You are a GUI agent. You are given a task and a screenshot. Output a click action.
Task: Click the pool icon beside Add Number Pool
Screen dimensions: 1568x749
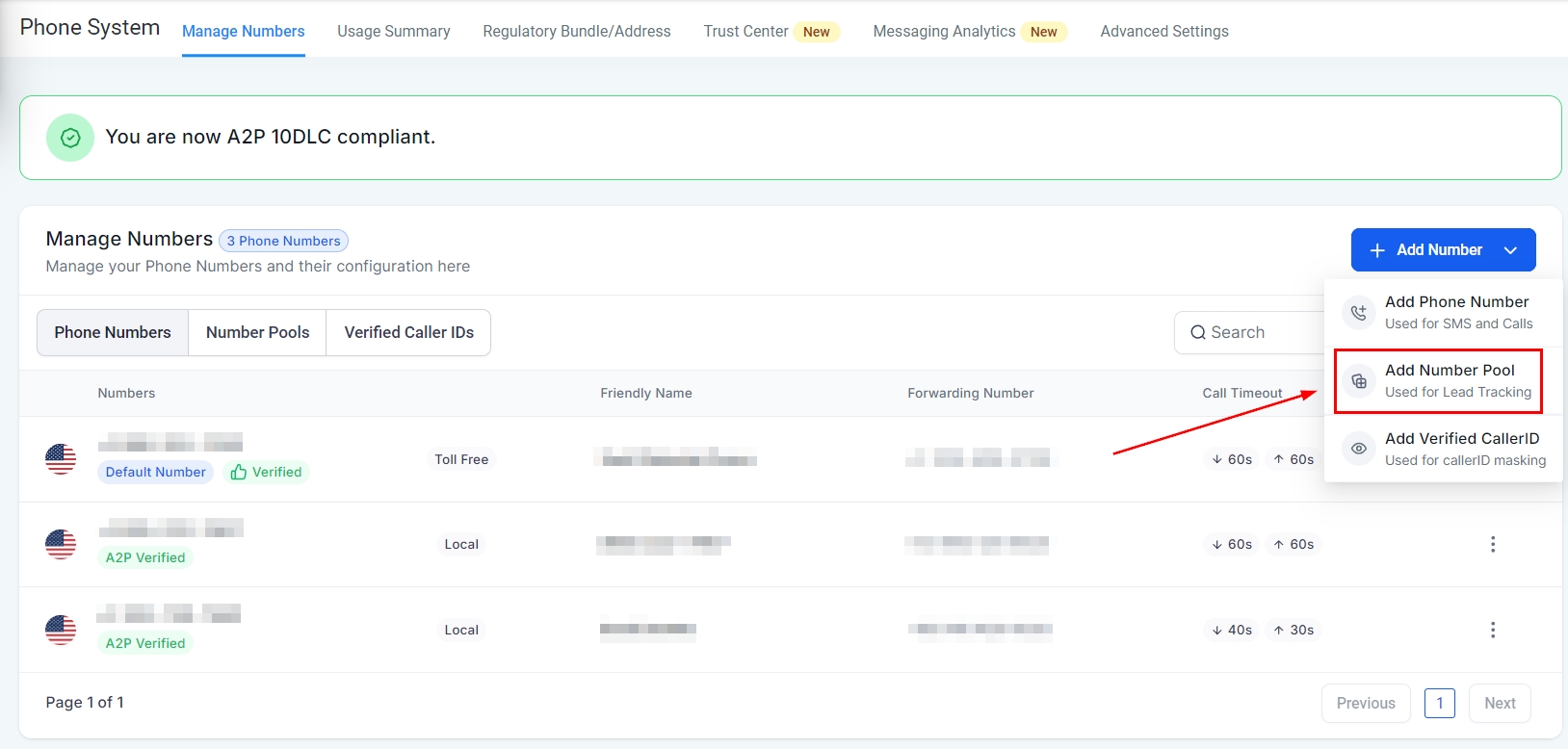click(x=1358, y=381)
